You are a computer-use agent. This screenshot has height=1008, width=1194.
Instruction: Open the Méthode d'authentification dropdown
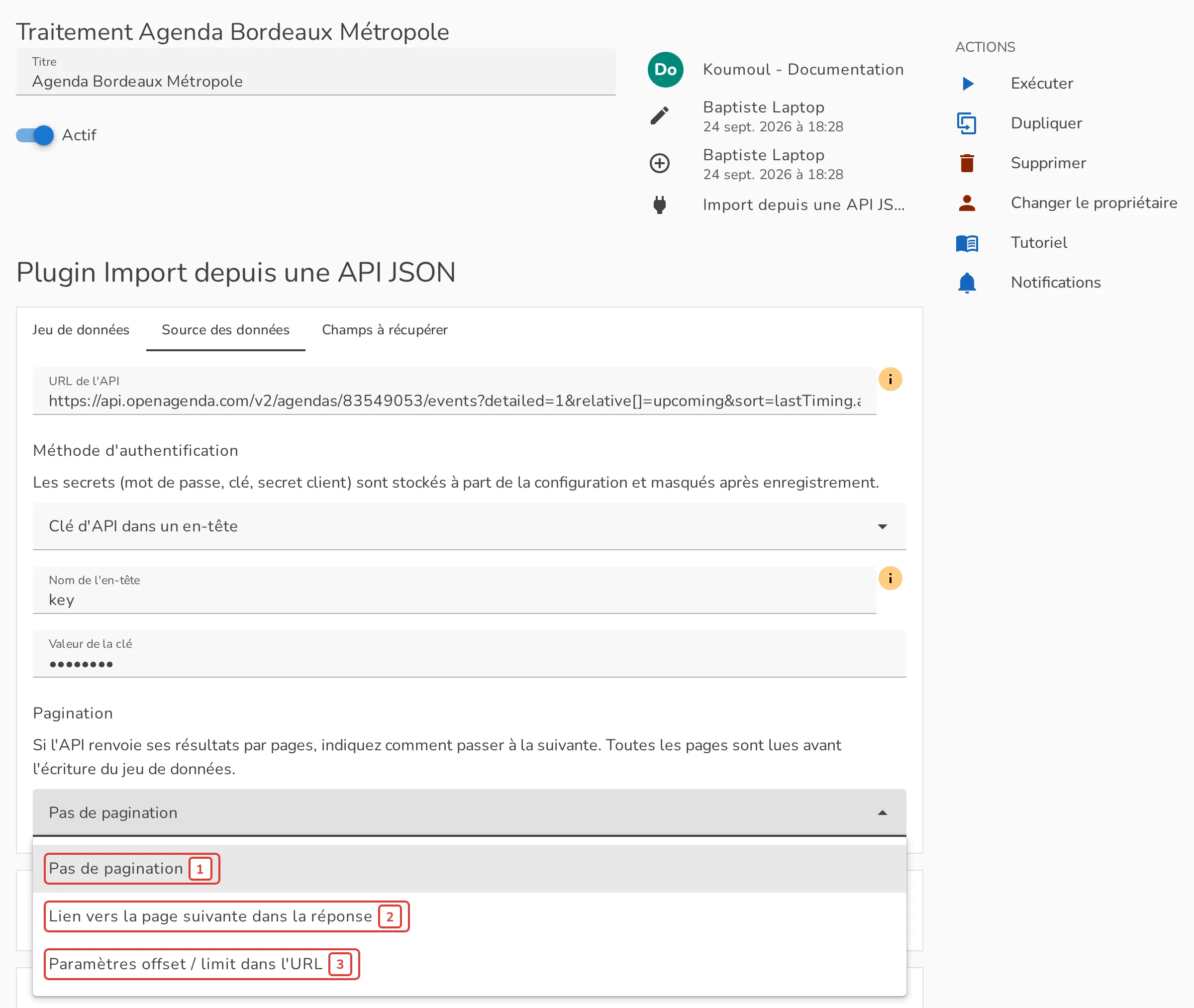tap(469, 526)
